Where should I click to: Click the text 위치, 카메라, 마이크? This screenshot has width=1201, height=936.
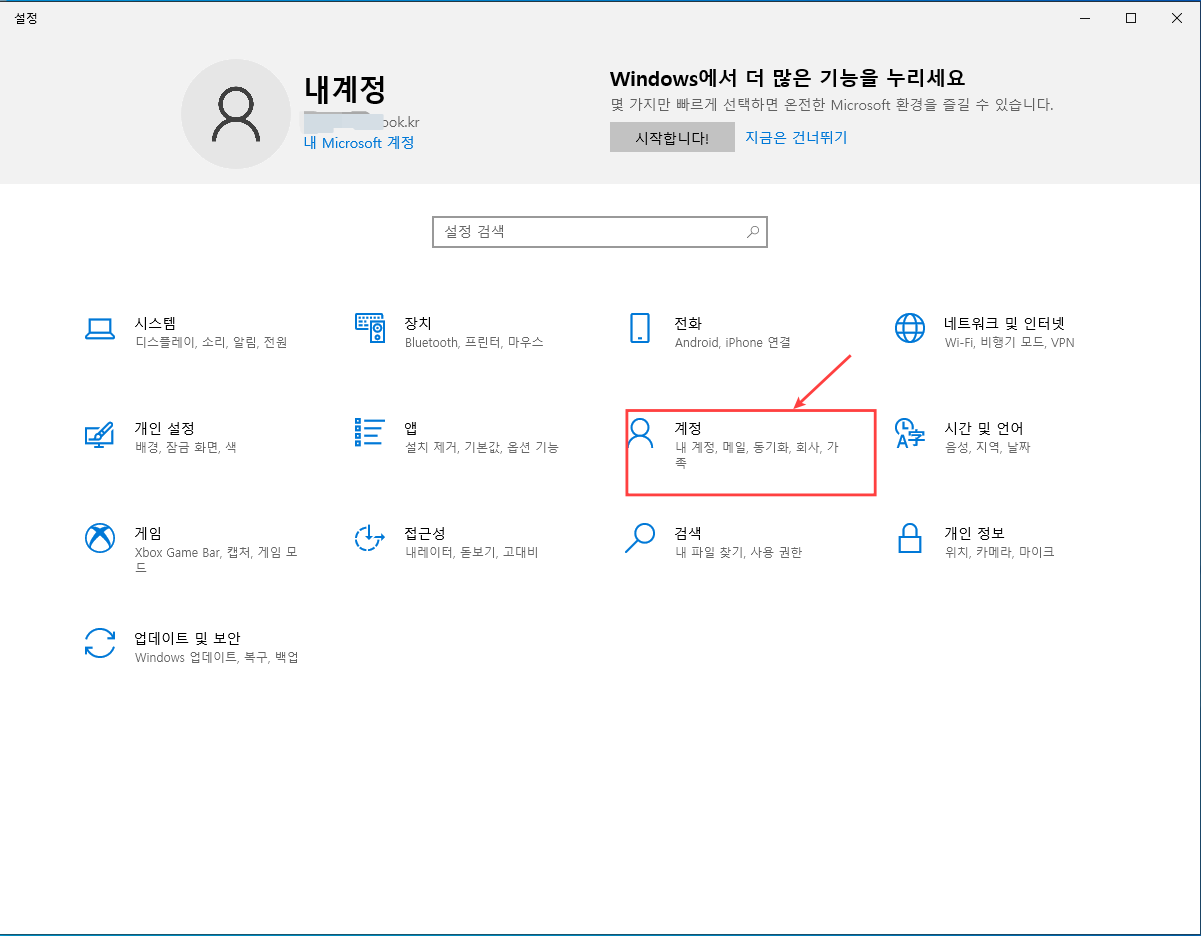point(1000,552)
